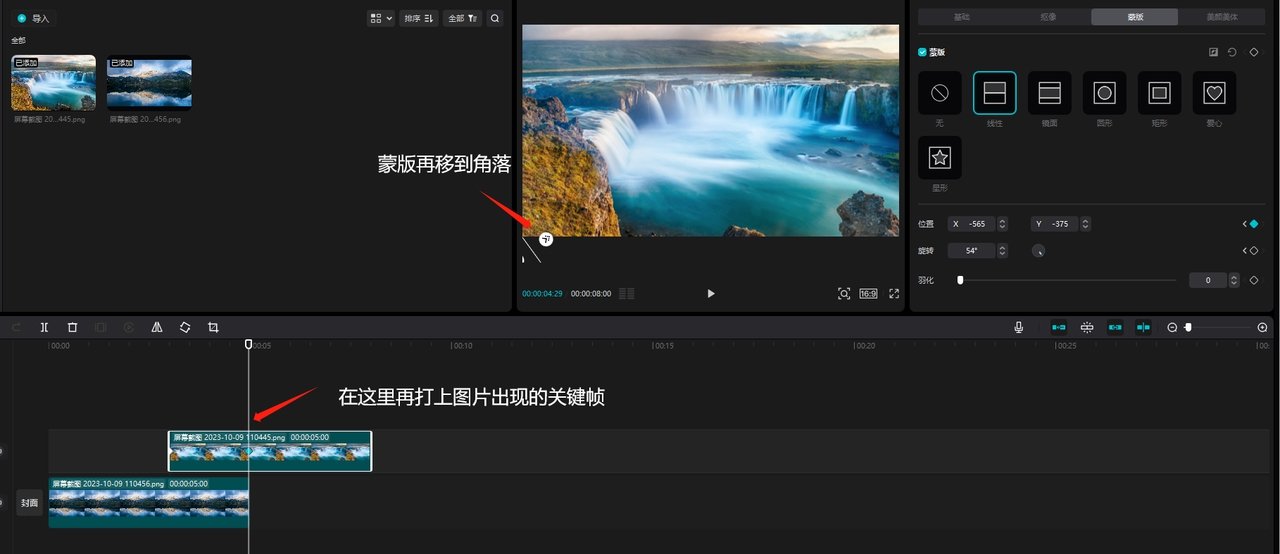
Task: Click the crop tool icon
Action: coord(213,327)
